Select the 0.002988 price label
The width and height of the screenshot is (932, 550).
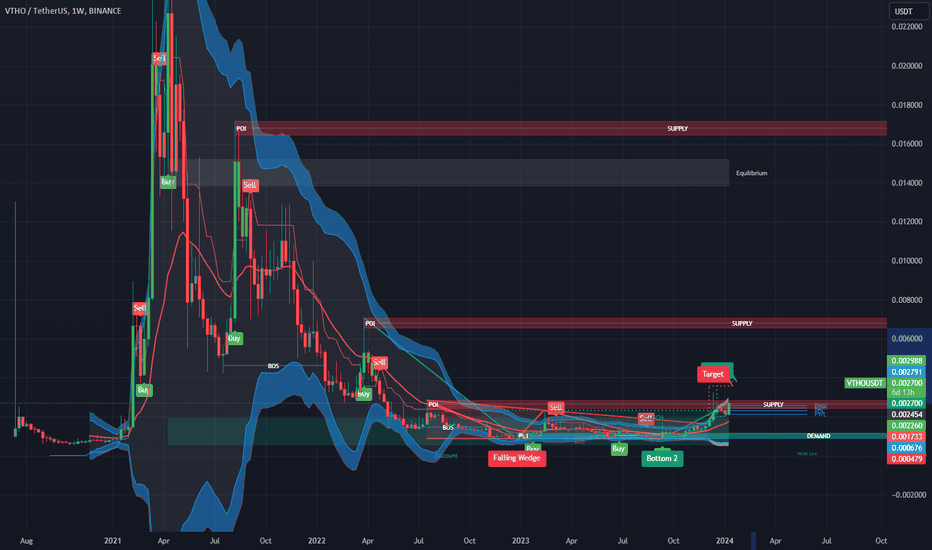(906, 361)
